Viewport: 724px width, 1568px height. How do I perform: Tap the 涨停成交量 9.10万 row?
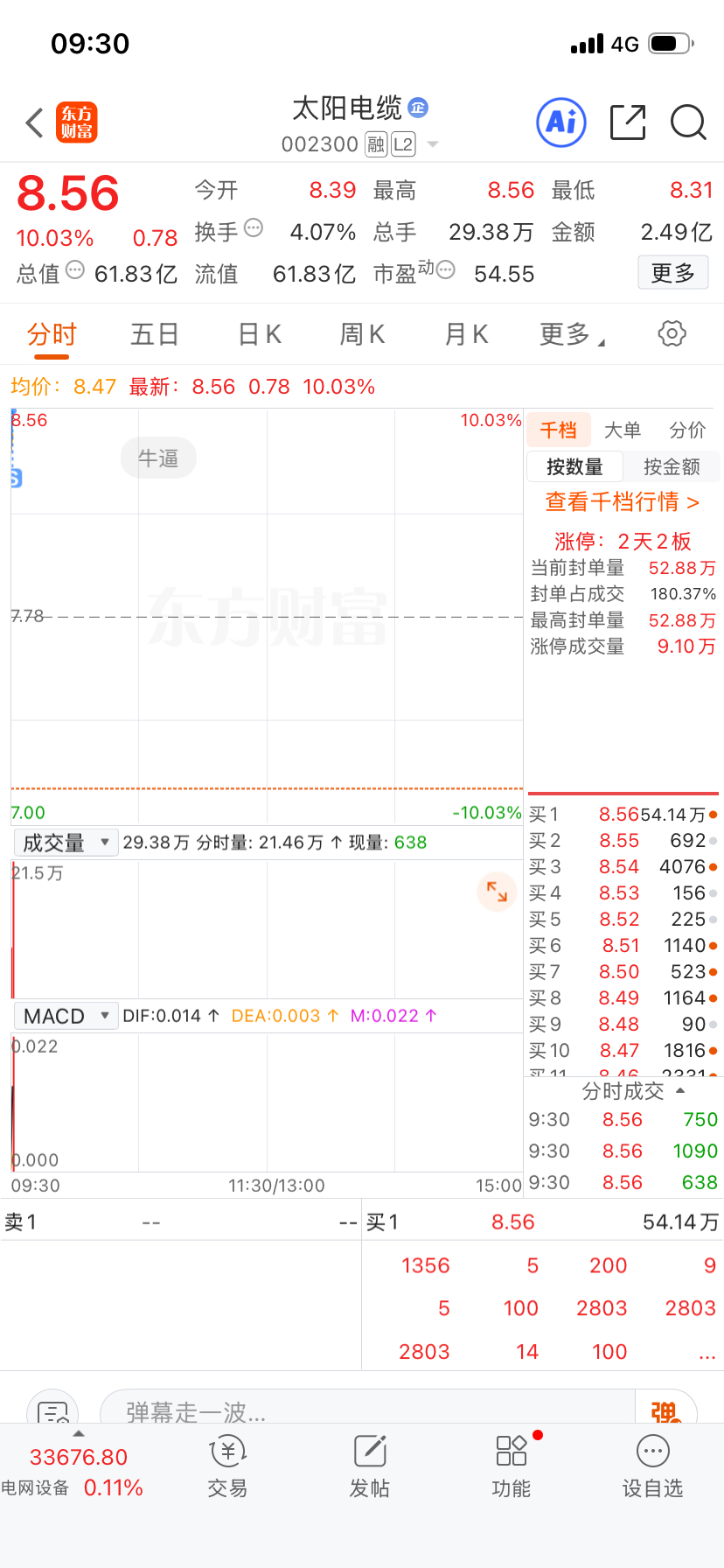point(623,647)
